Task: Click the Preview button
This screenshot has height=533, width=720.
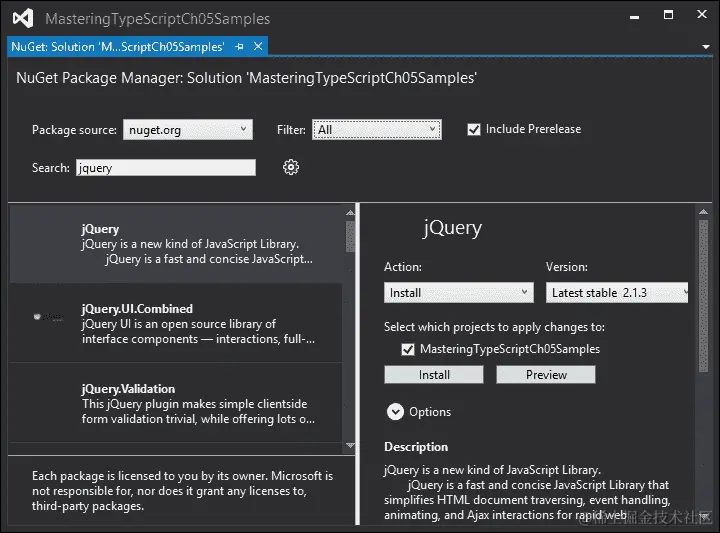Action: tap(546, 375)
